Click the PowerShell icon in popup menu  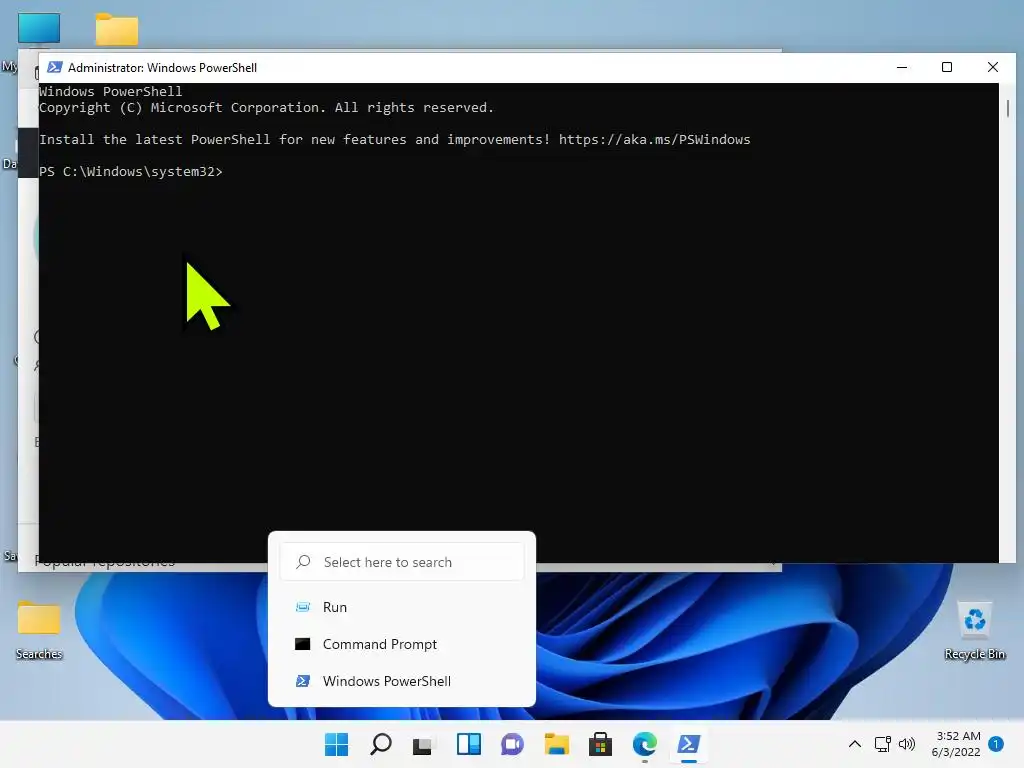point(302,681)
